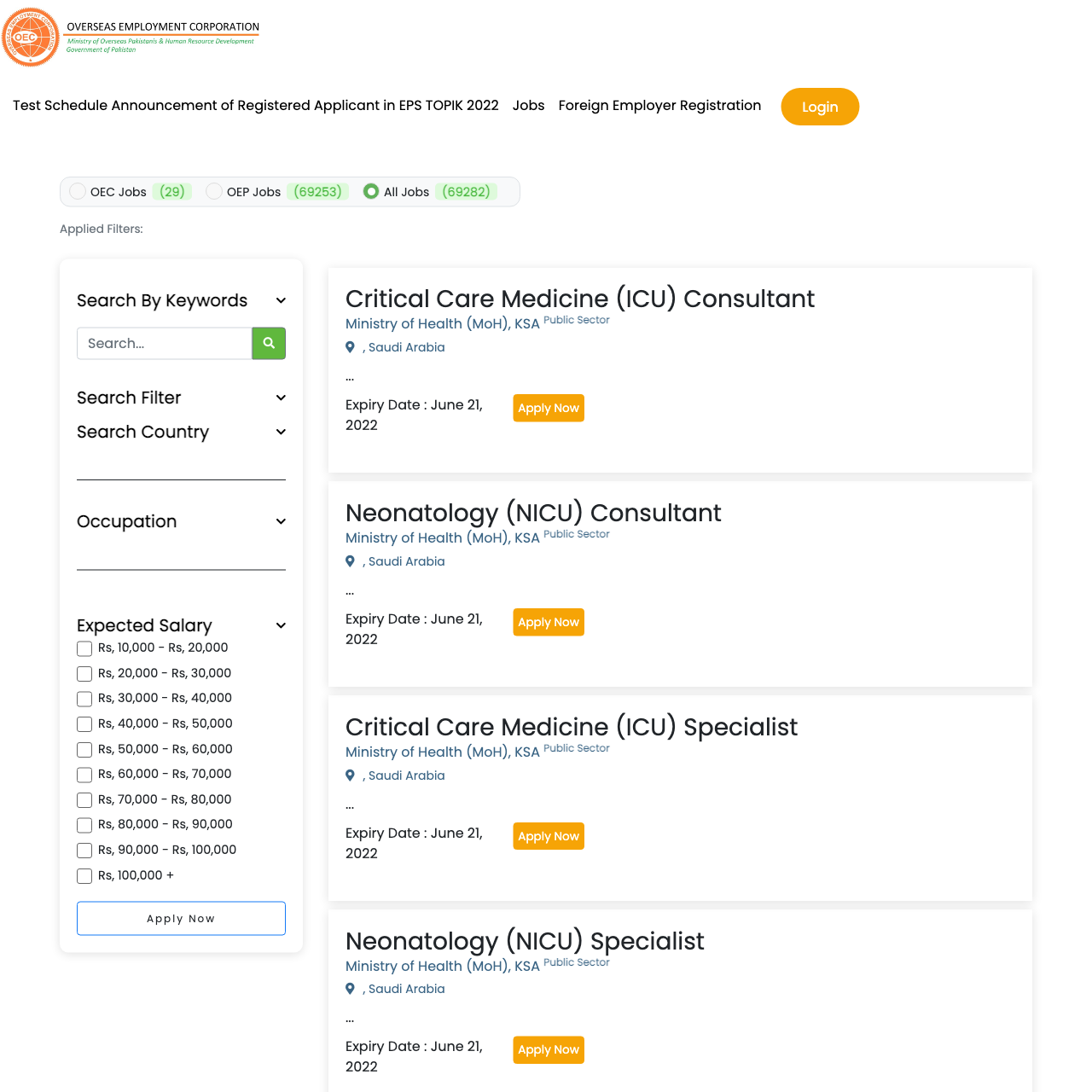Apply Now for Neonatology NICU Consultant
This screenshot has width=1092, height=1092.
click(549, 622)
